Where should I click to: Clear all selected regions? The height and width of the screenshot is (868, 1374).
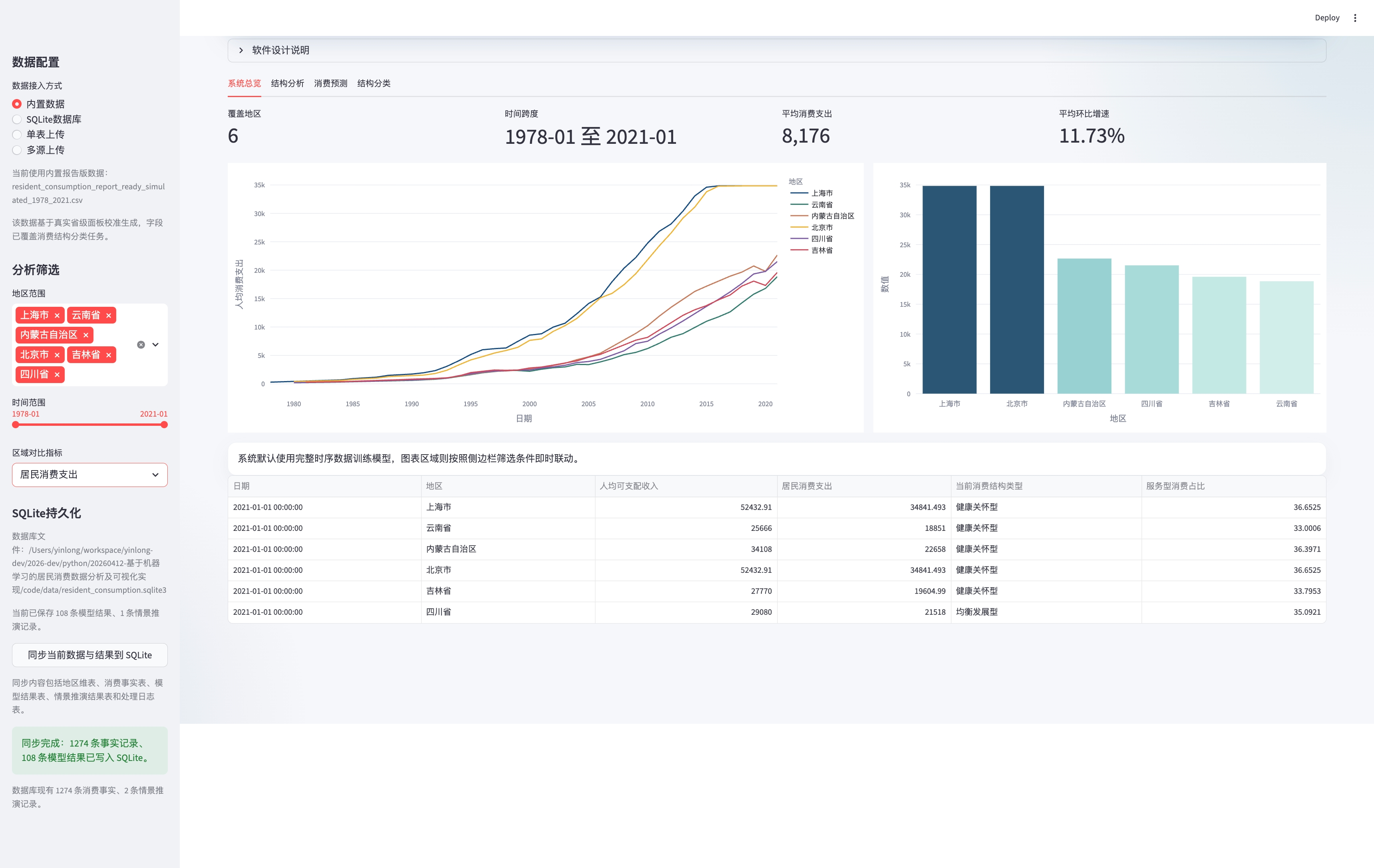(141, 344)
